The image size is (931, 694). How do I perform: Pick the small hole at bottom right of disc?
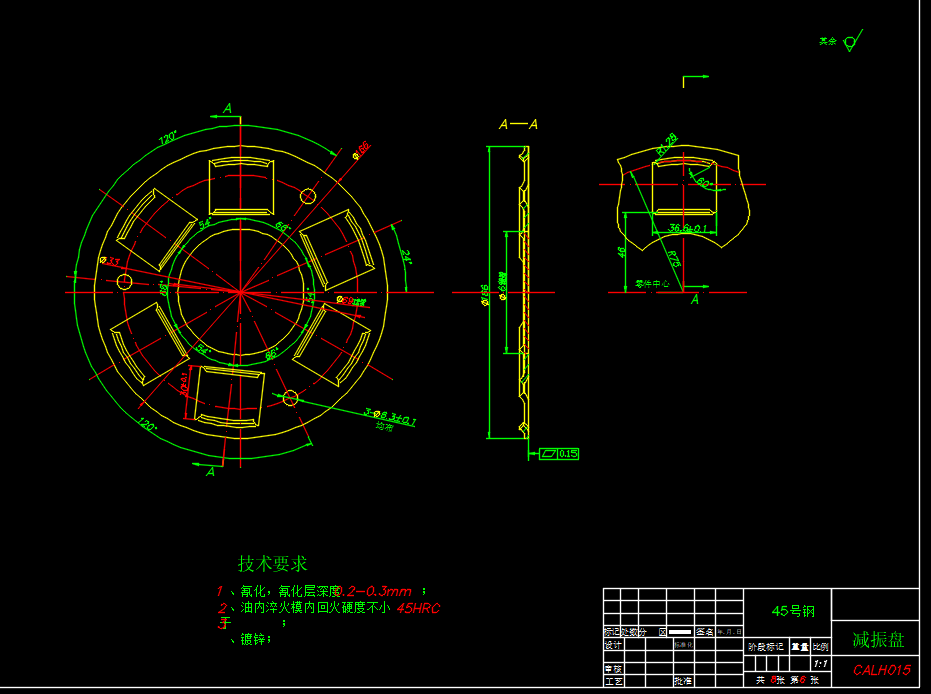[290, 399]
